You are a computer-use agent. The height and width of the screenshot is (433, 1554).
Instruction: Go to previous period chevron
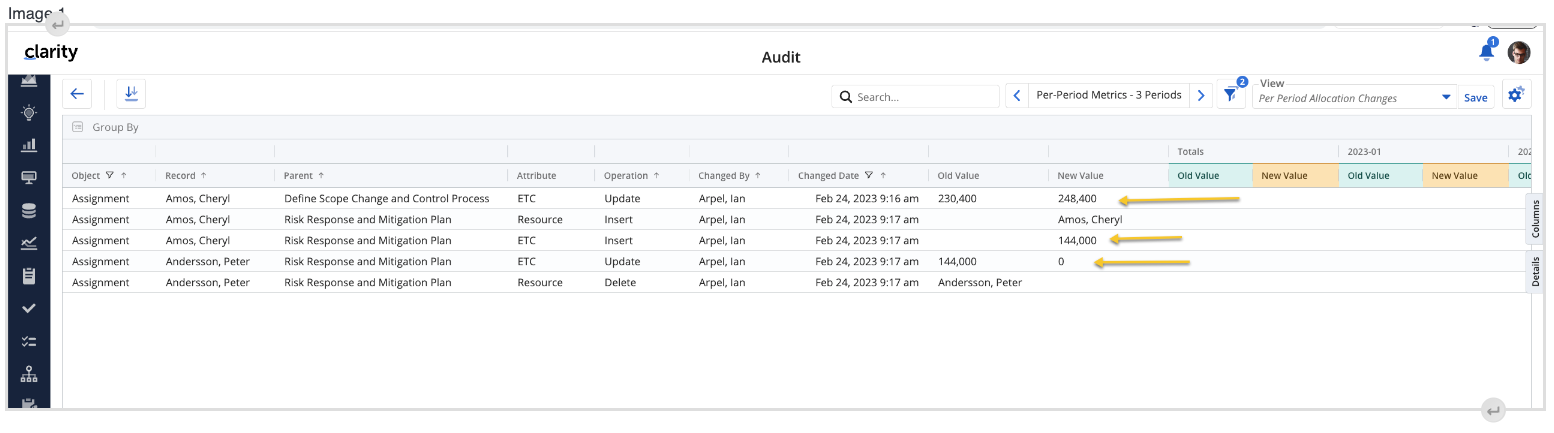(x=1017, y=96)
